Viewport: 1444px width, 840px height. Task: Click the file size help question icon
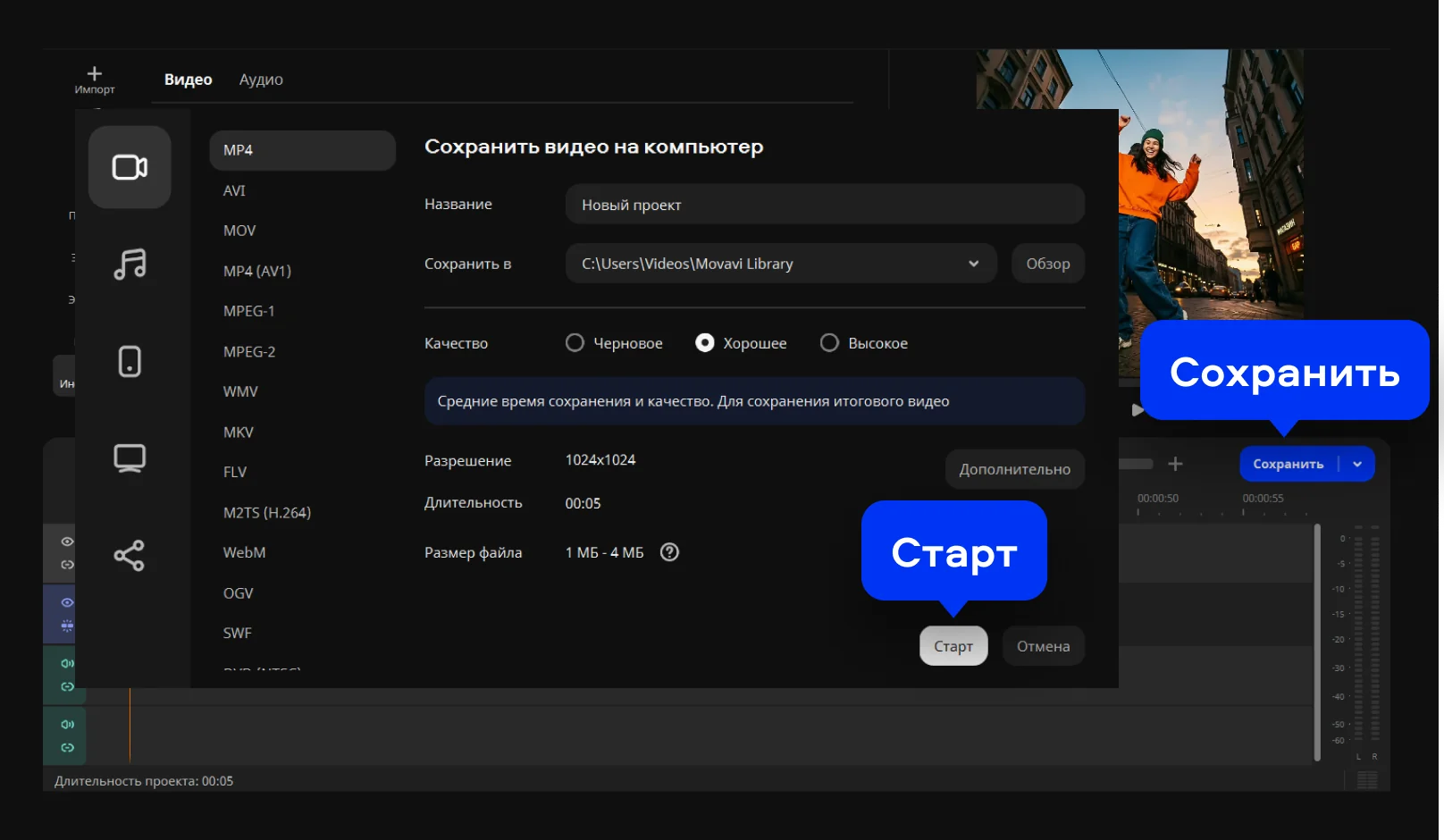click(x=669, y=552)
